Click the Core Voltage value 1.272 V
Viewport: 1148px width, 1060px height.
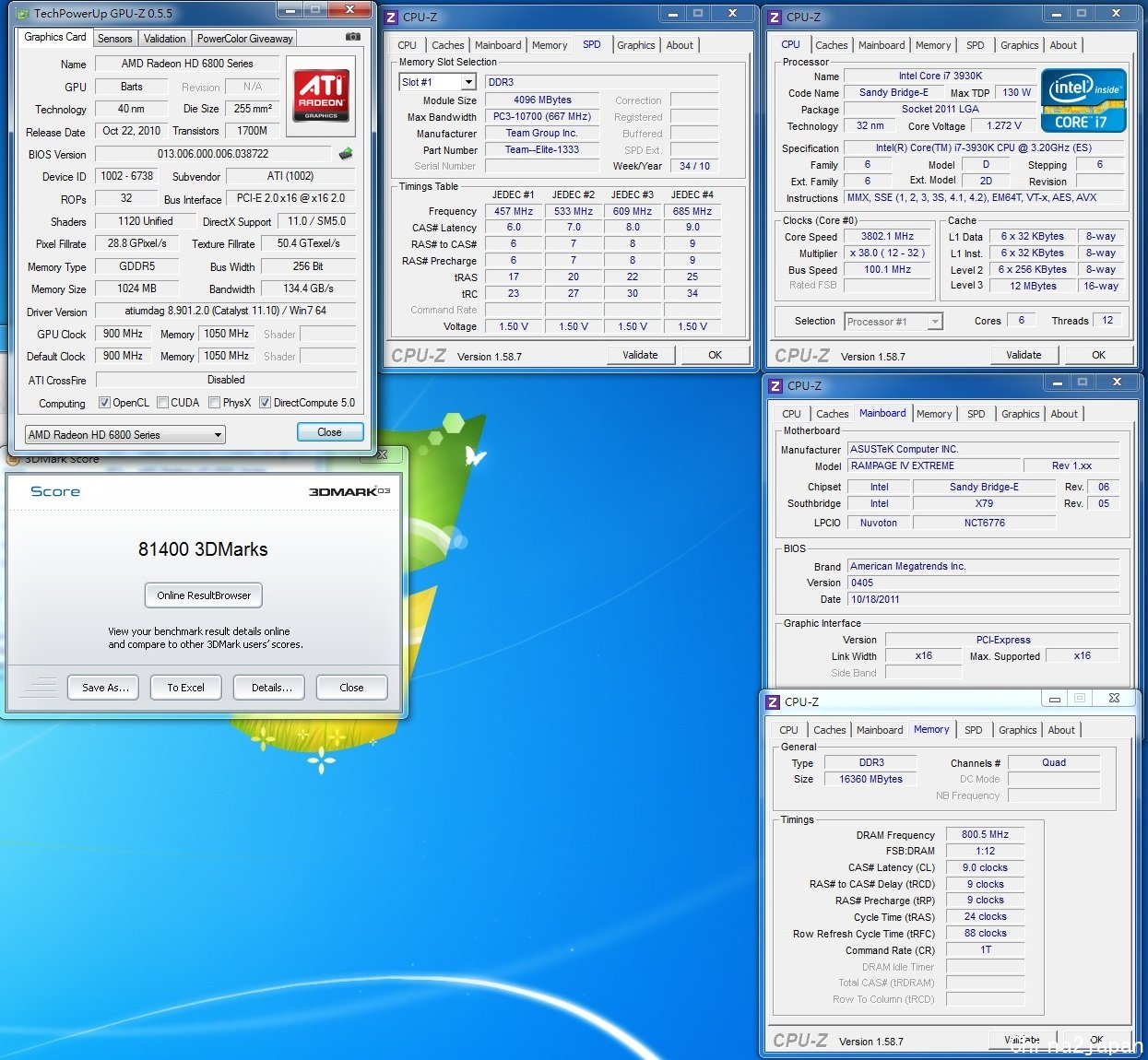point(1003,125)
